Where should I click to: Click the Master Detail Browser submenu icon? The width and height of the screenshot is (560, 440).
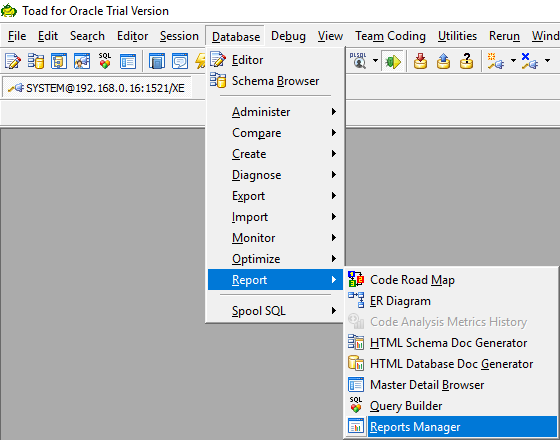point(356,385)
